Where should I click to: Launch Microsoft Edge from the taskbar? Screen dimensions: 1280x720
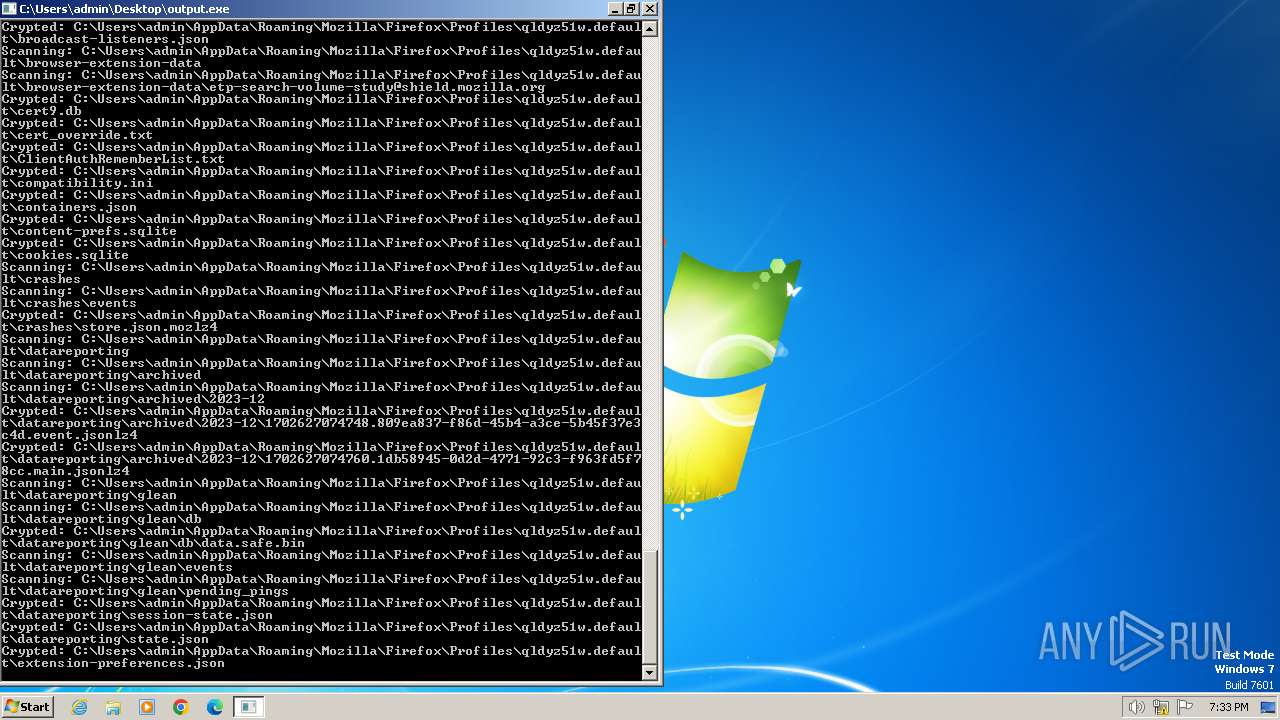point(215,707)
